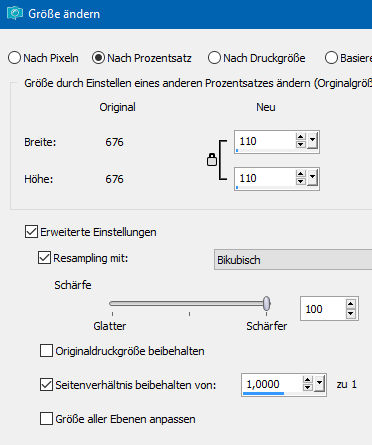Click the aspect ratio 1,0000 input field
The height and width of the screenshot is (445, 372).
pyautogui.click(x=272, y=385)
